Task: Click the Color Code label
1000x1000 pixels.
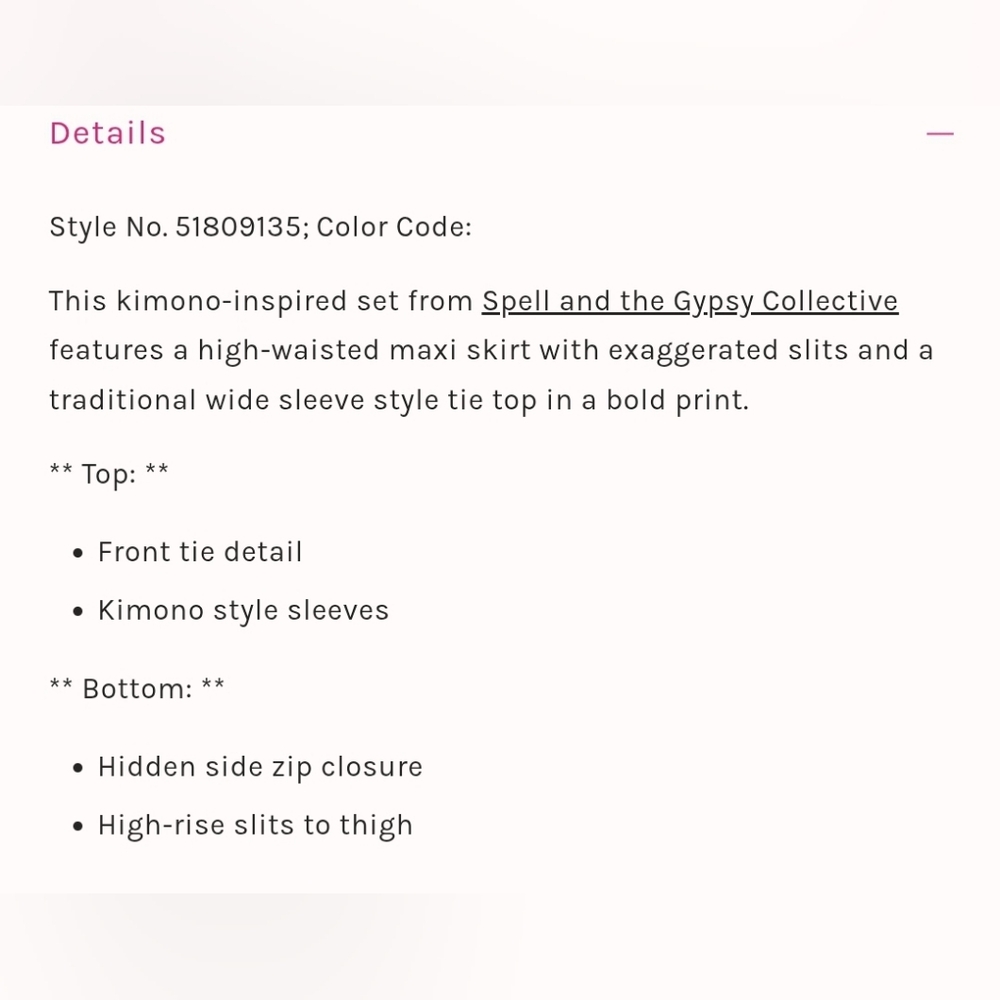Action: 394,227
